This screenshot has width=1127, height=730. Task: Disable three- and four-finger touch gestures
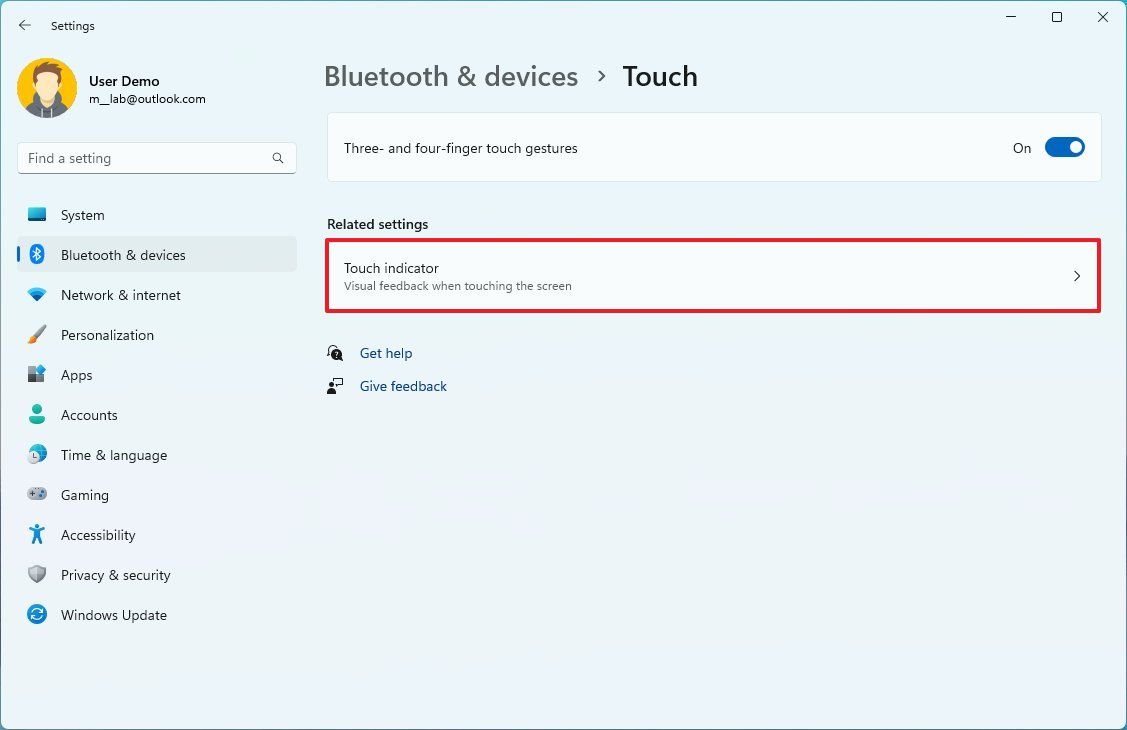click(x=1064, y=147)
